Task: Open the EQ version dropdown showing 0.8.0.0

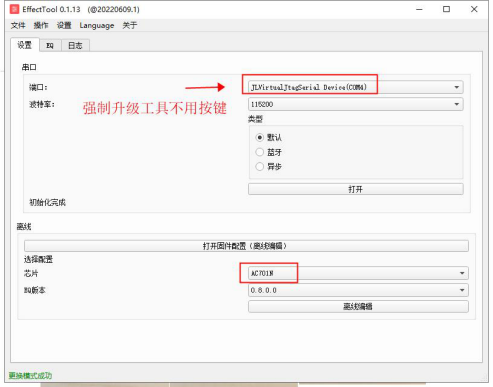Action: [358, 290]
